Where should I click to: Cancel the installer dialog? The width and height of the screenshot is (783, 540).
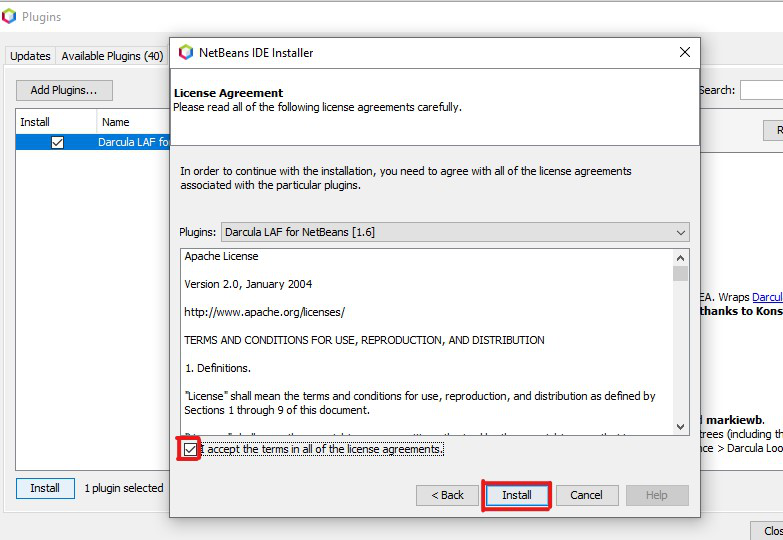click(587, 495)
